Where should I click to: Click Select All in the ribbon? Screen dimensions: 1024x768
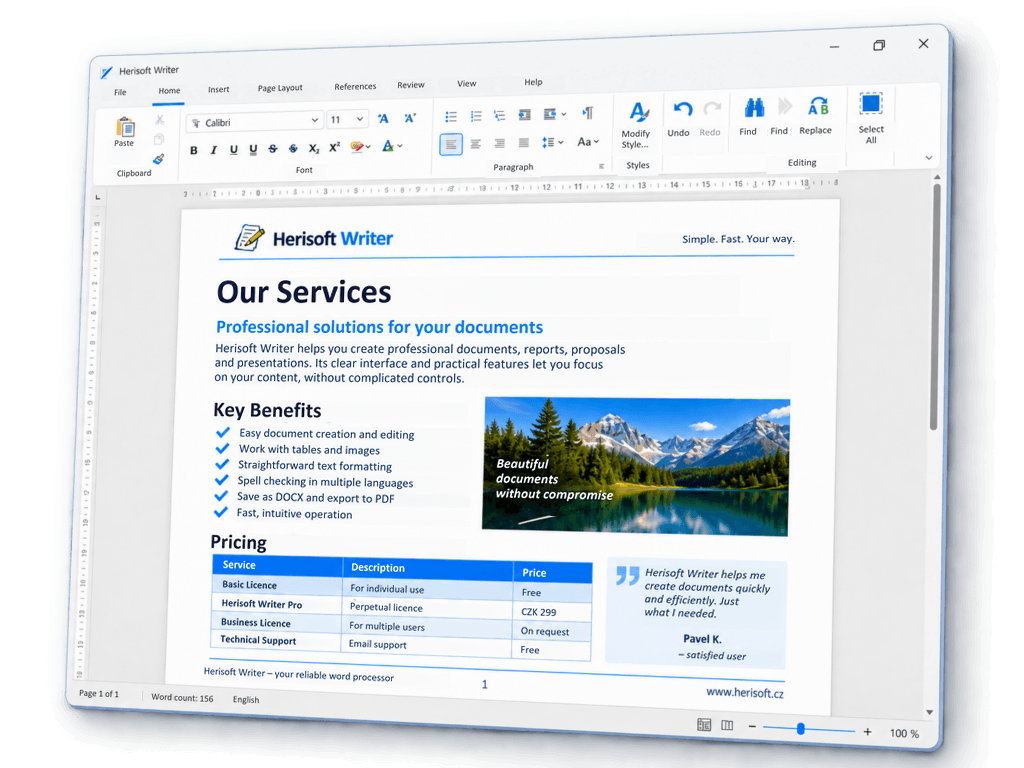click(x=872, y=118)
